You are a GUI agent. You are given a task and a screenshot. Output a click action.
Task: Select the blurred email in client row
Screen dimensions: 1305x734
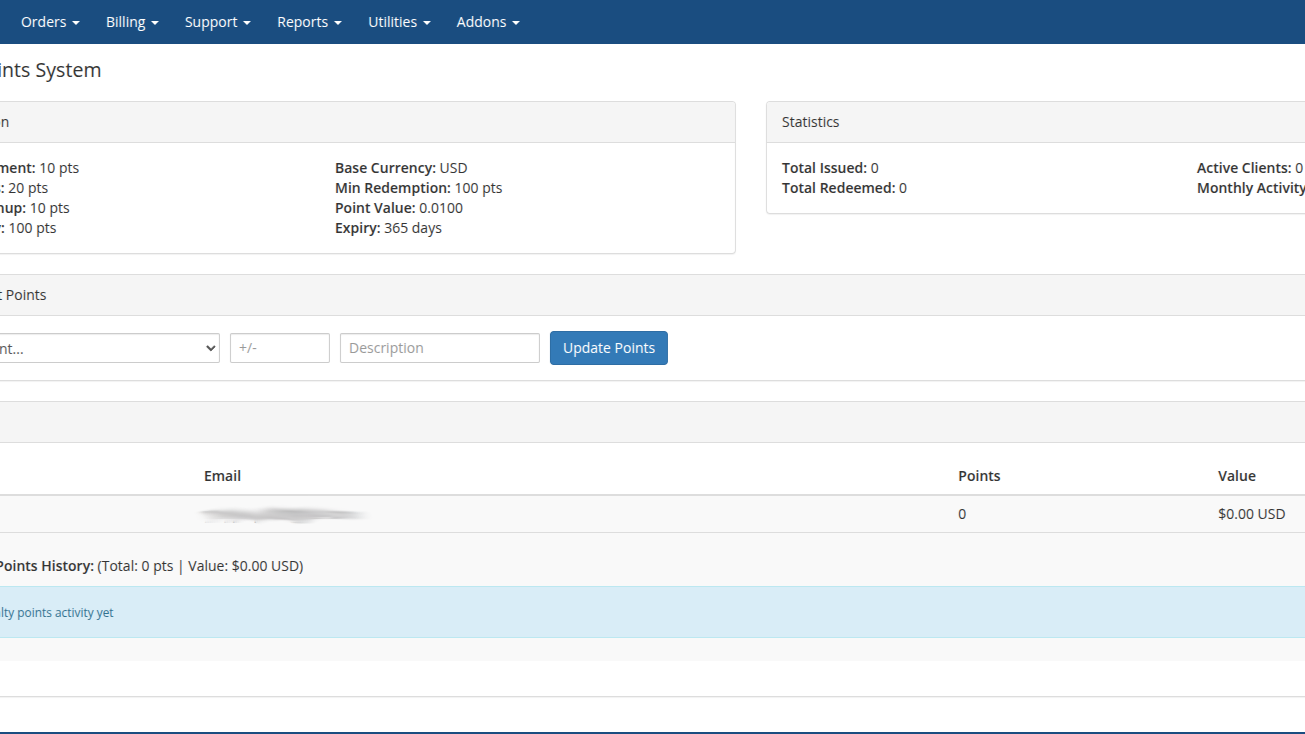283,515
